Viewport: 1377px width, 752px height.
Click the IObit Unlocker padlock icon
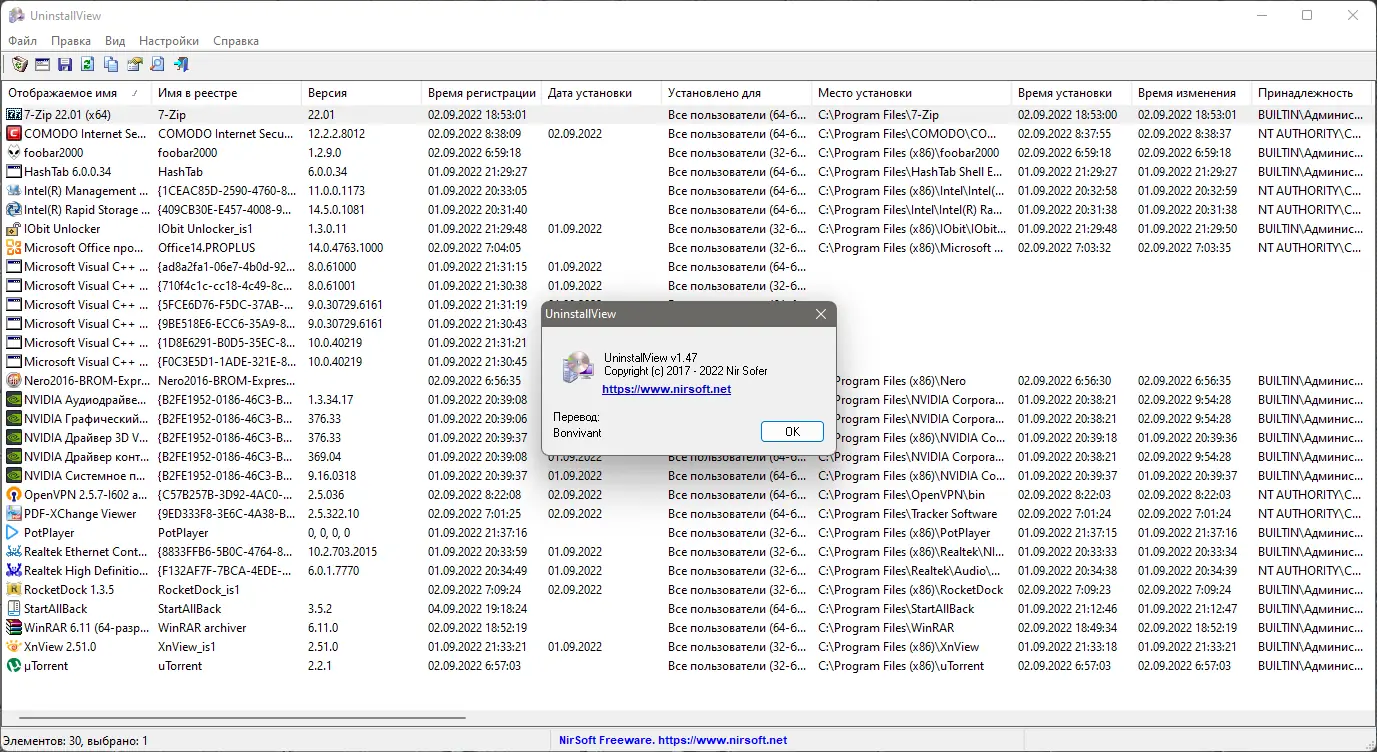(x=14, y=229)
